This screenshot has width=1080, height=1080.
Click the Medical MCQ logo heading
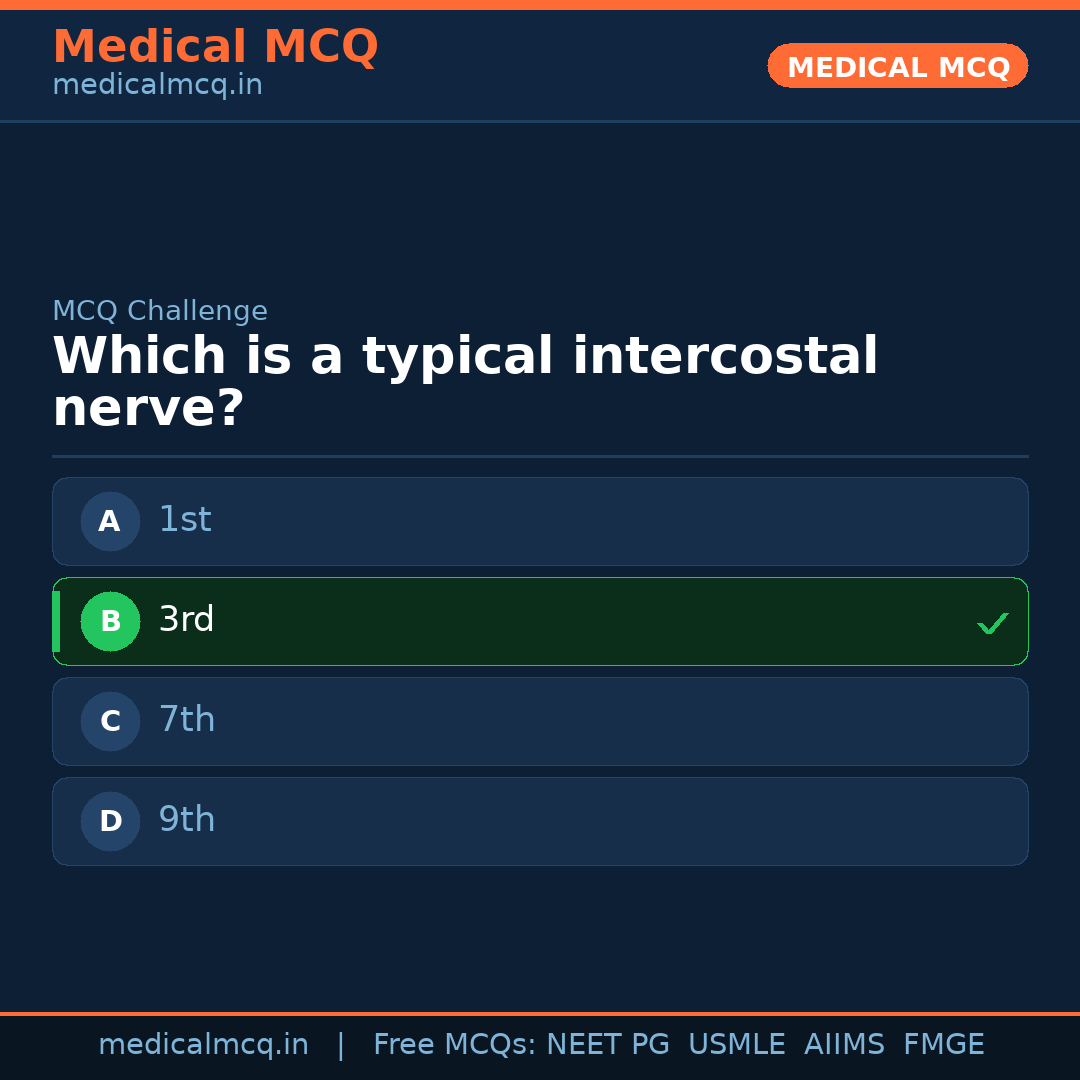click(x=215, y=47)
